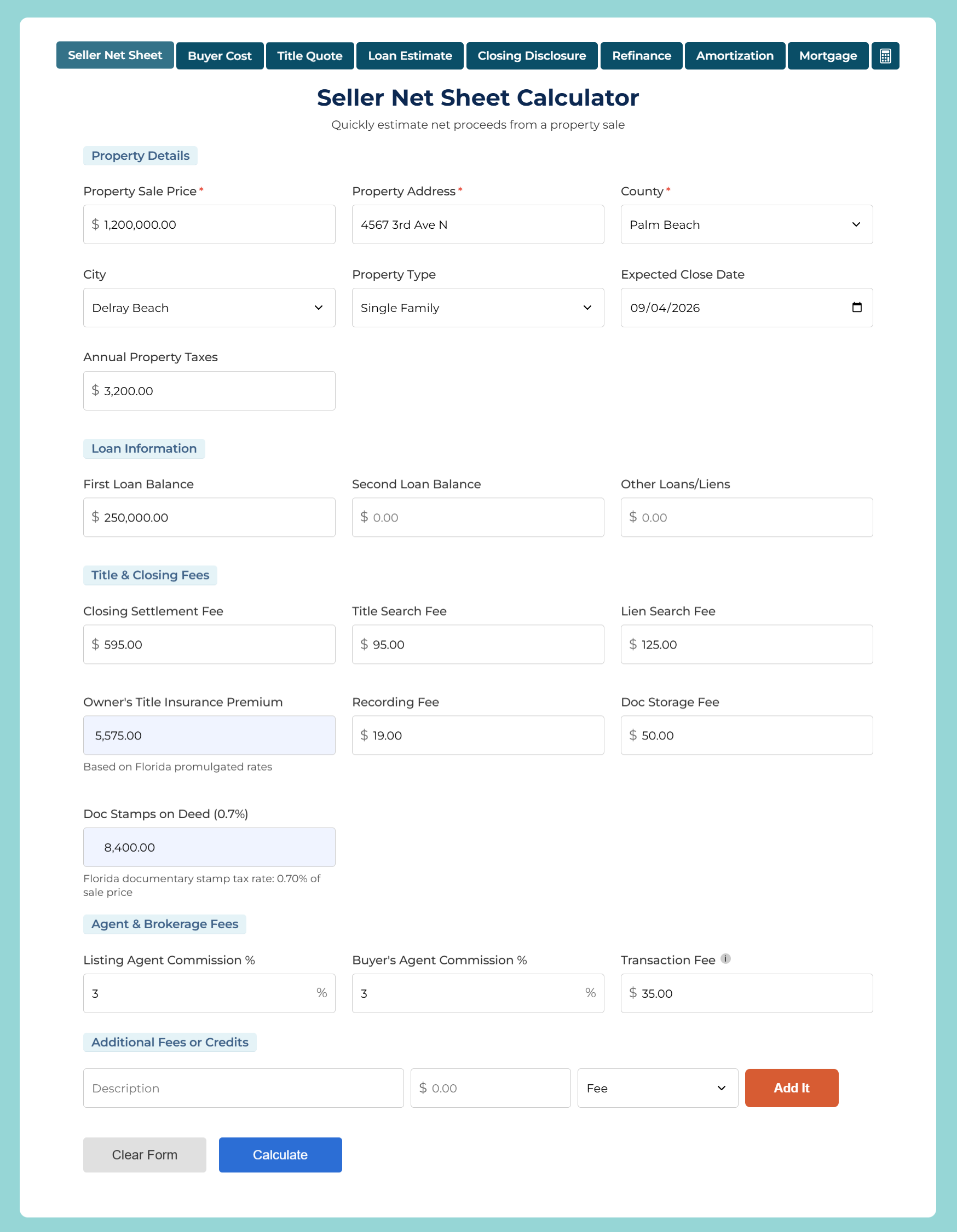The width and height of the screenshot is (957, 1232).
Task: Open the Fee or Credit type selector
Action: pyautogui.click(x=658, y=1088)
